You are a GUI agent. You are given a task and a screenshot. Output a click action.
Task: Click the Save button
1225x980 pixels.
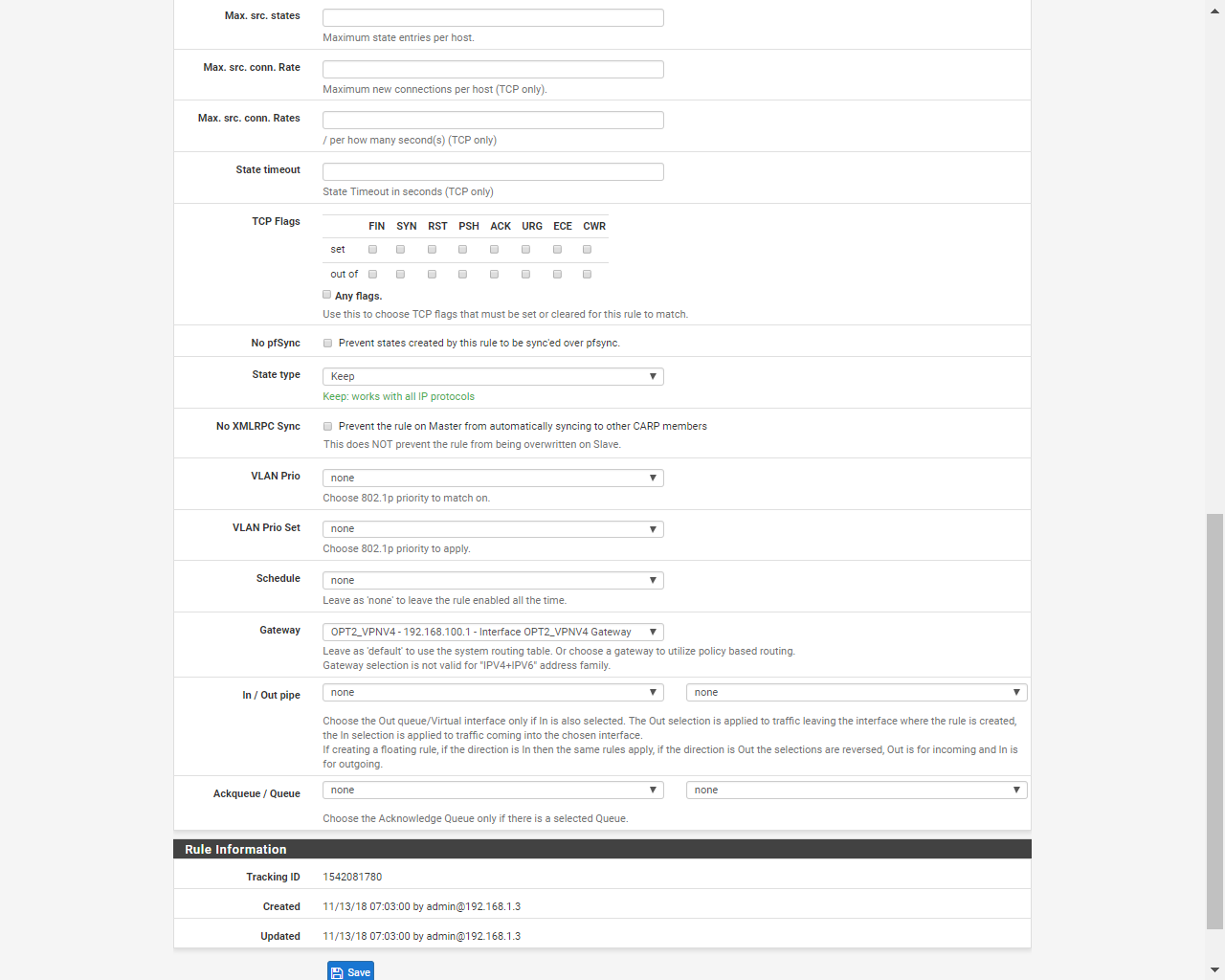coord(350,971)
